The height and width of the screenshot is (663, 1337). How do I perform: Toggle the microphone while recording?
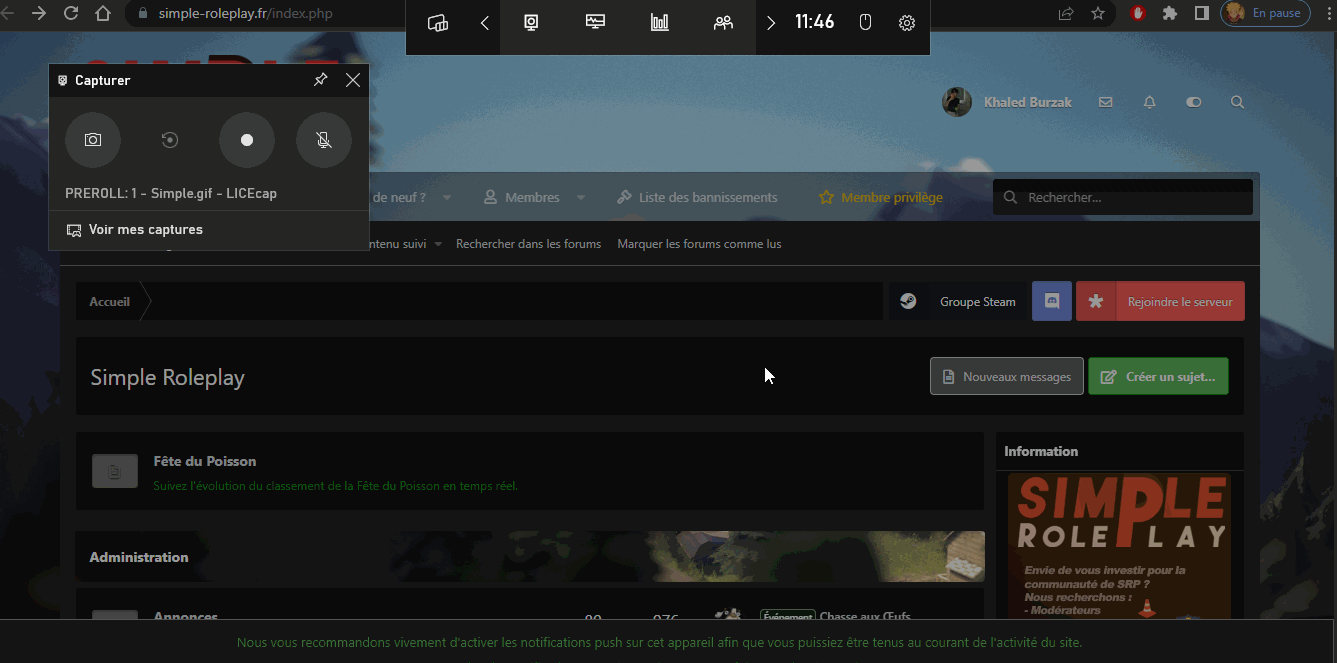tap(324, 140)
